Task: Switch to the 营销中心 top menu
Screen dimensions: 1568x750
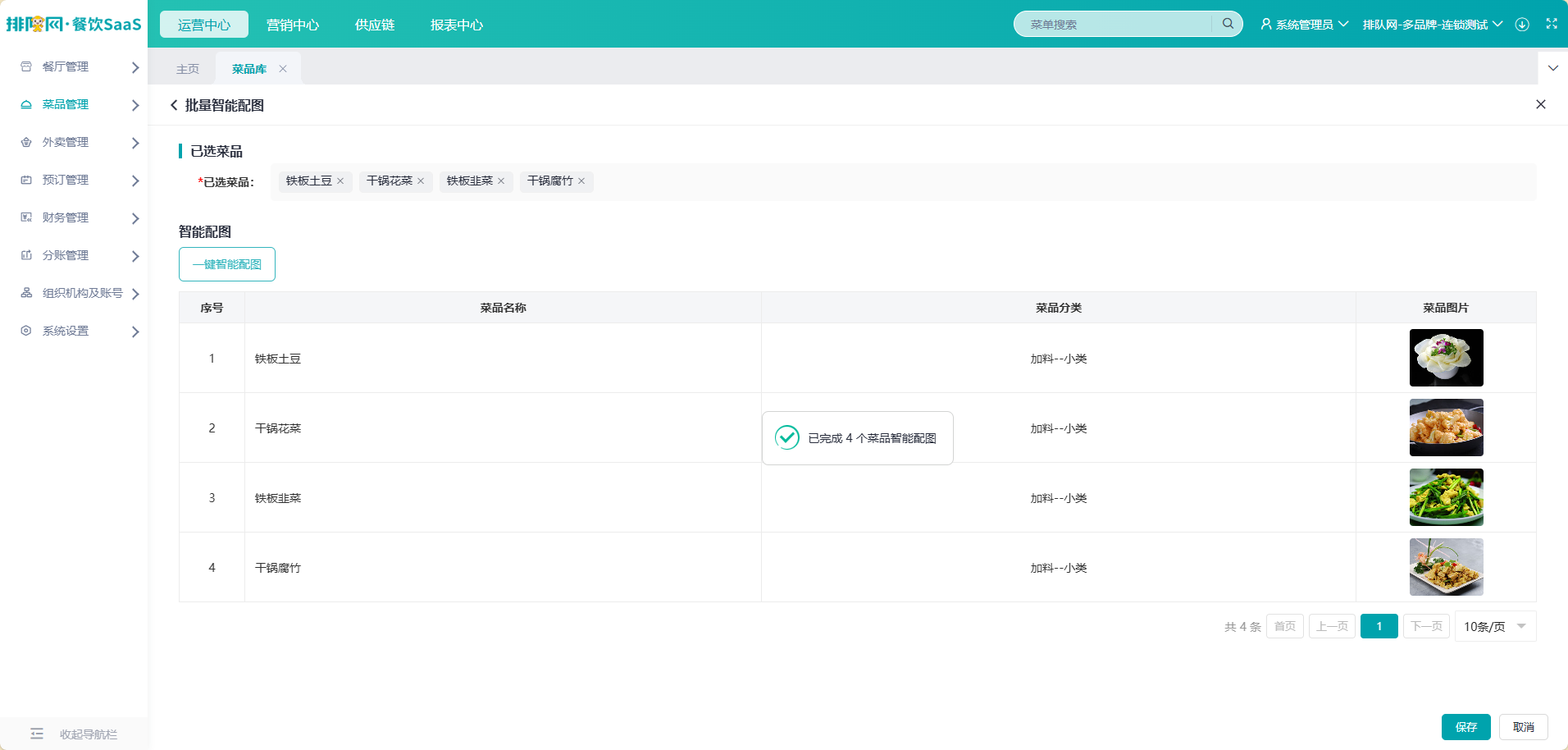Action: [x=293, y=25]
